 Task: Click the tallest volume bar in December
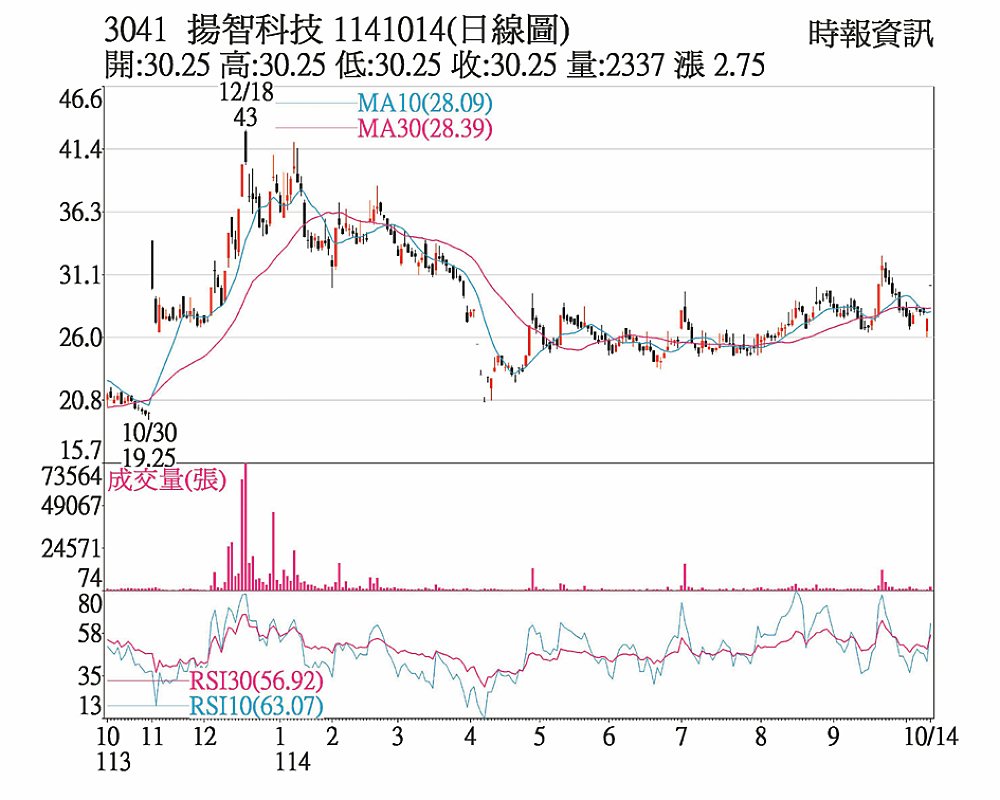(x=245, y=527)
